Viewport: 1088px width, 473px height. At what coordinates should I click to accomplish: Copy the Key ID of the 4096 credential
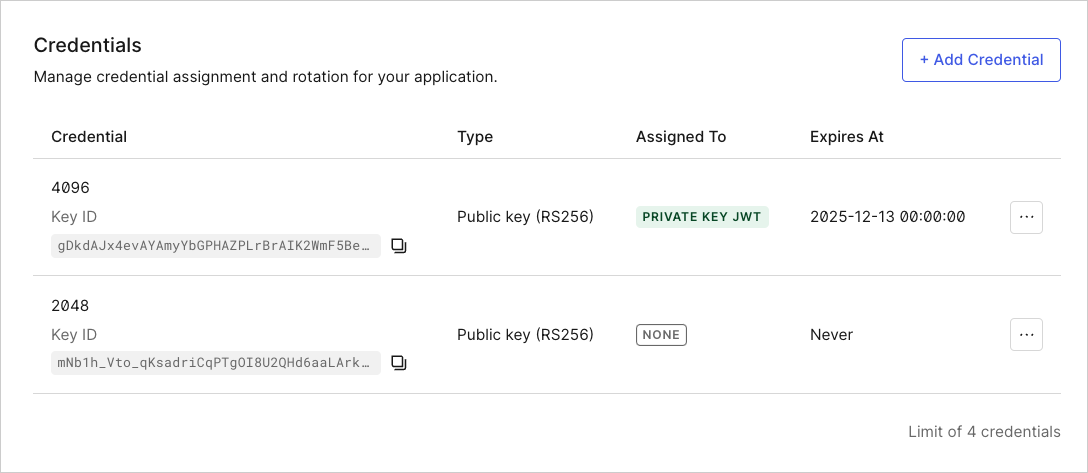398,246
